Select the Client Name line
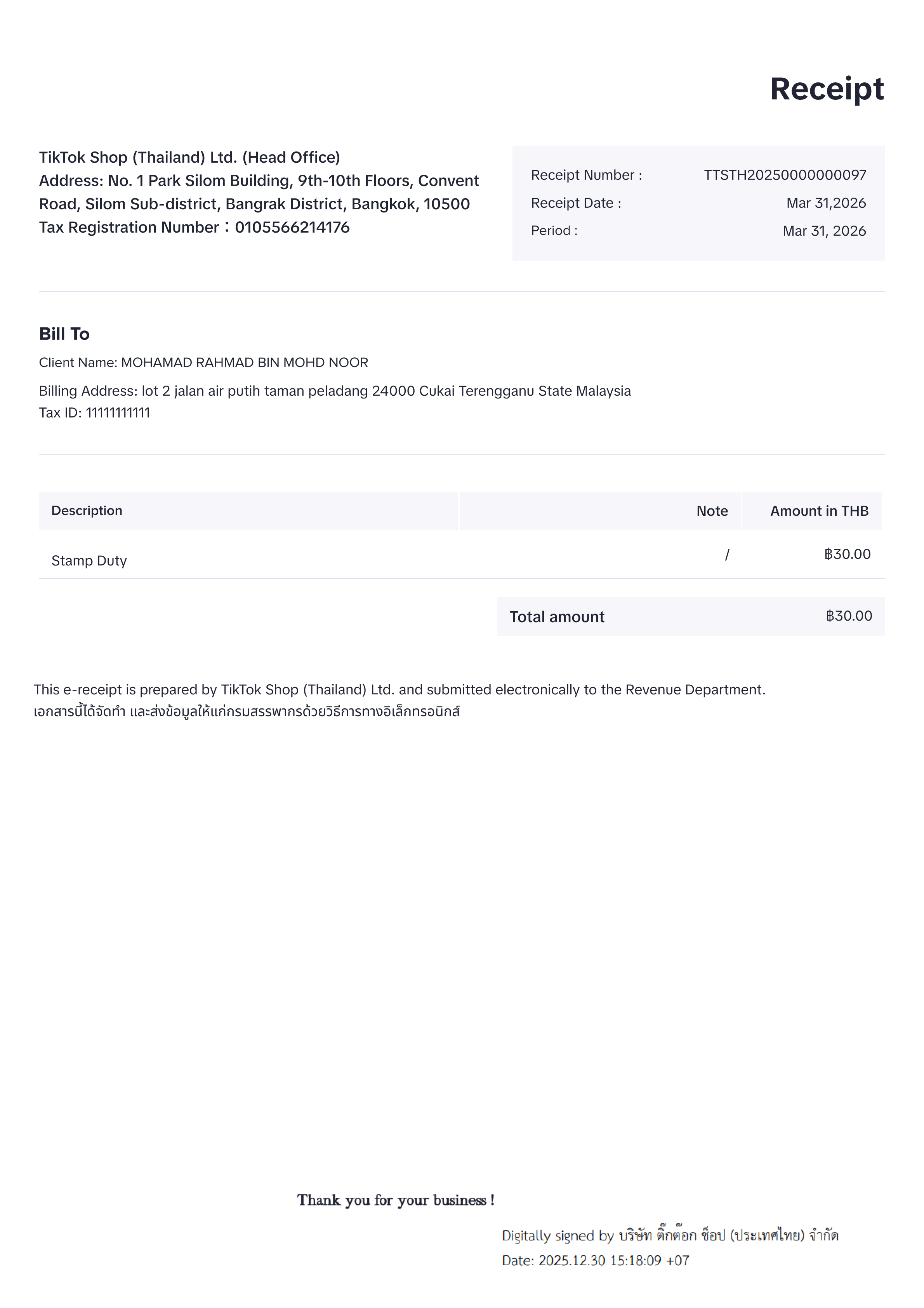The width and height of the screenshot is (924, 1308). click(203, 362)
